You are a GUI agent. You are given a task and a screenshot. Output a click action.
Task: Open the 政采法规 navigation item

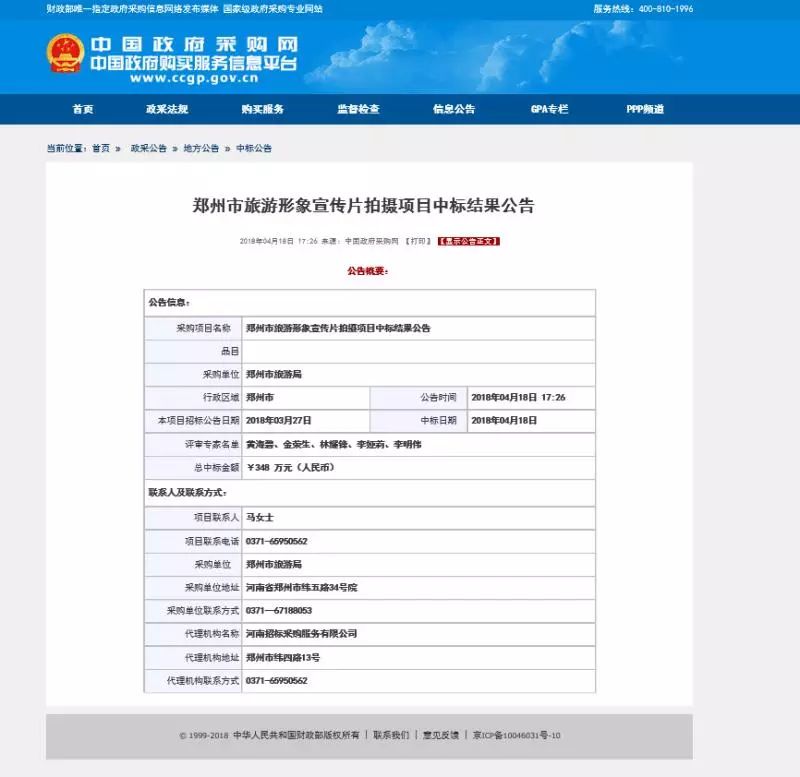(x=167, y=109)
